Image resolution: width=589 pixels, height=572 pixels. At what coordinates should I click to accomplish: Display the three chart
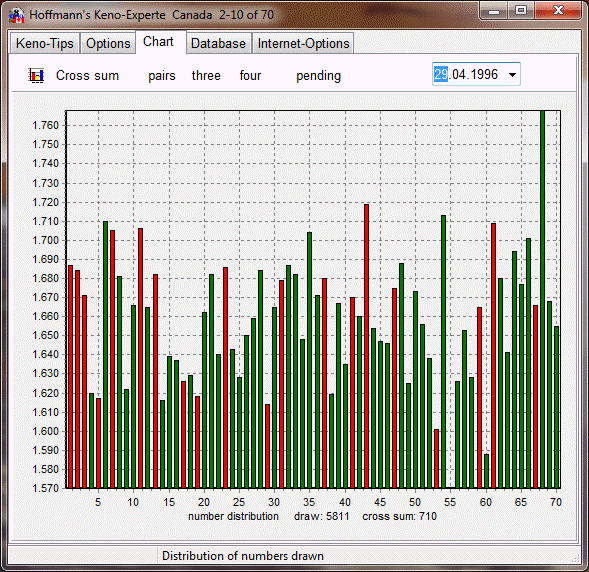(206, 75)
